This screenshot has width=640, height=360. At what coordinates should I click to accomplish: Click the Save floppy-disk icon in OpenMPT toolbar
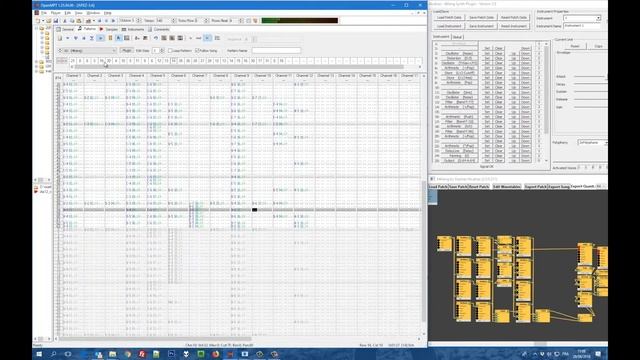[56, 21]
